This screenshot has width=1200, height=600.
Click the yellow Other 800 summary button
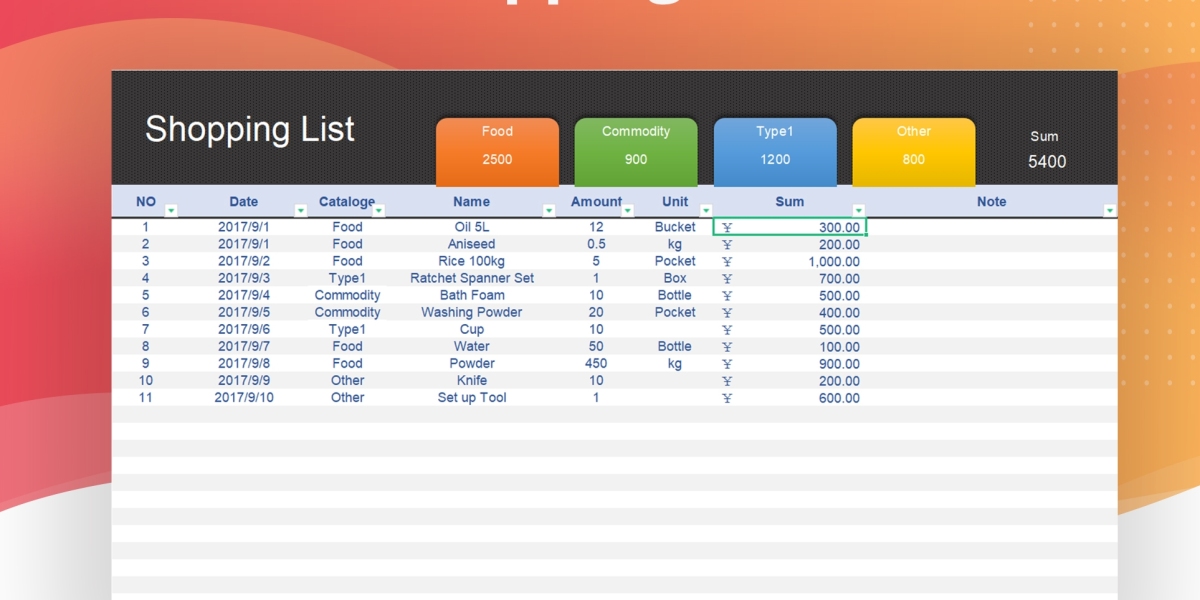point(914,152)
